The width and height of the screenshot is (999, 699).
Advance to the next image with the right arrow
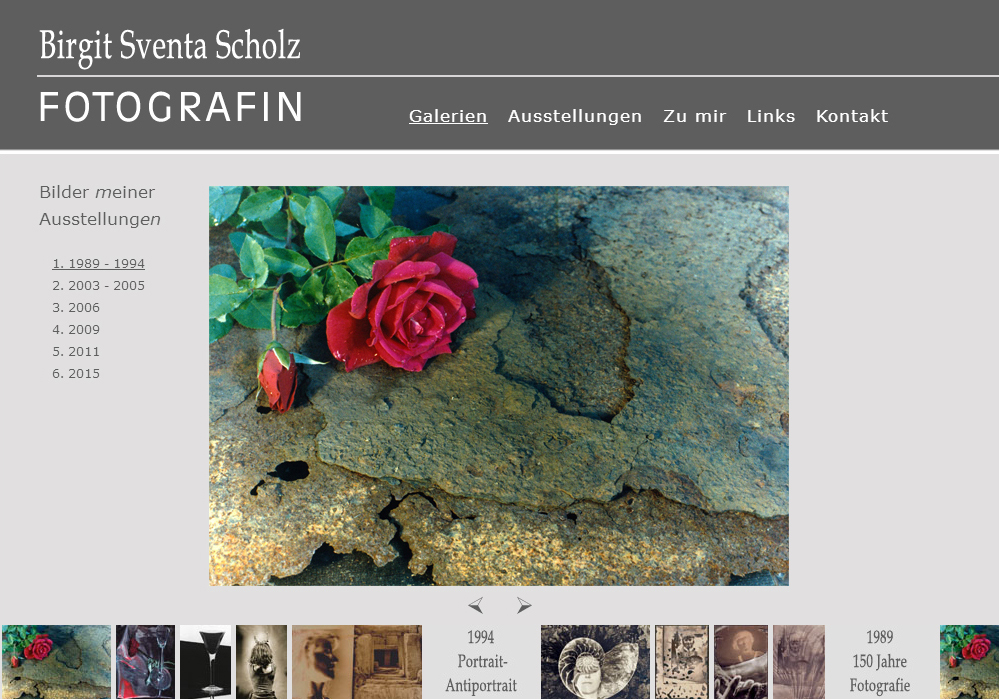click(524, 605)
